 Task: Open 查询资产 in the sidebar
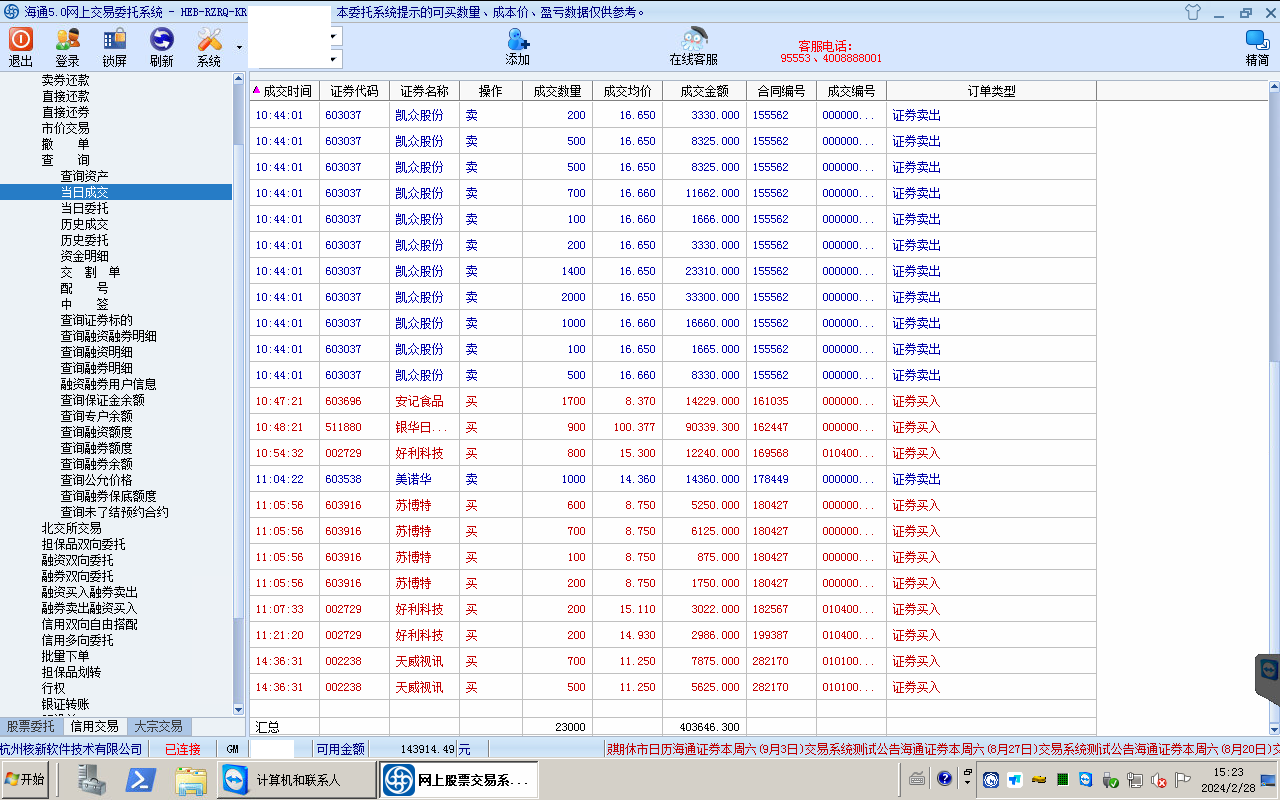(85, 176)
